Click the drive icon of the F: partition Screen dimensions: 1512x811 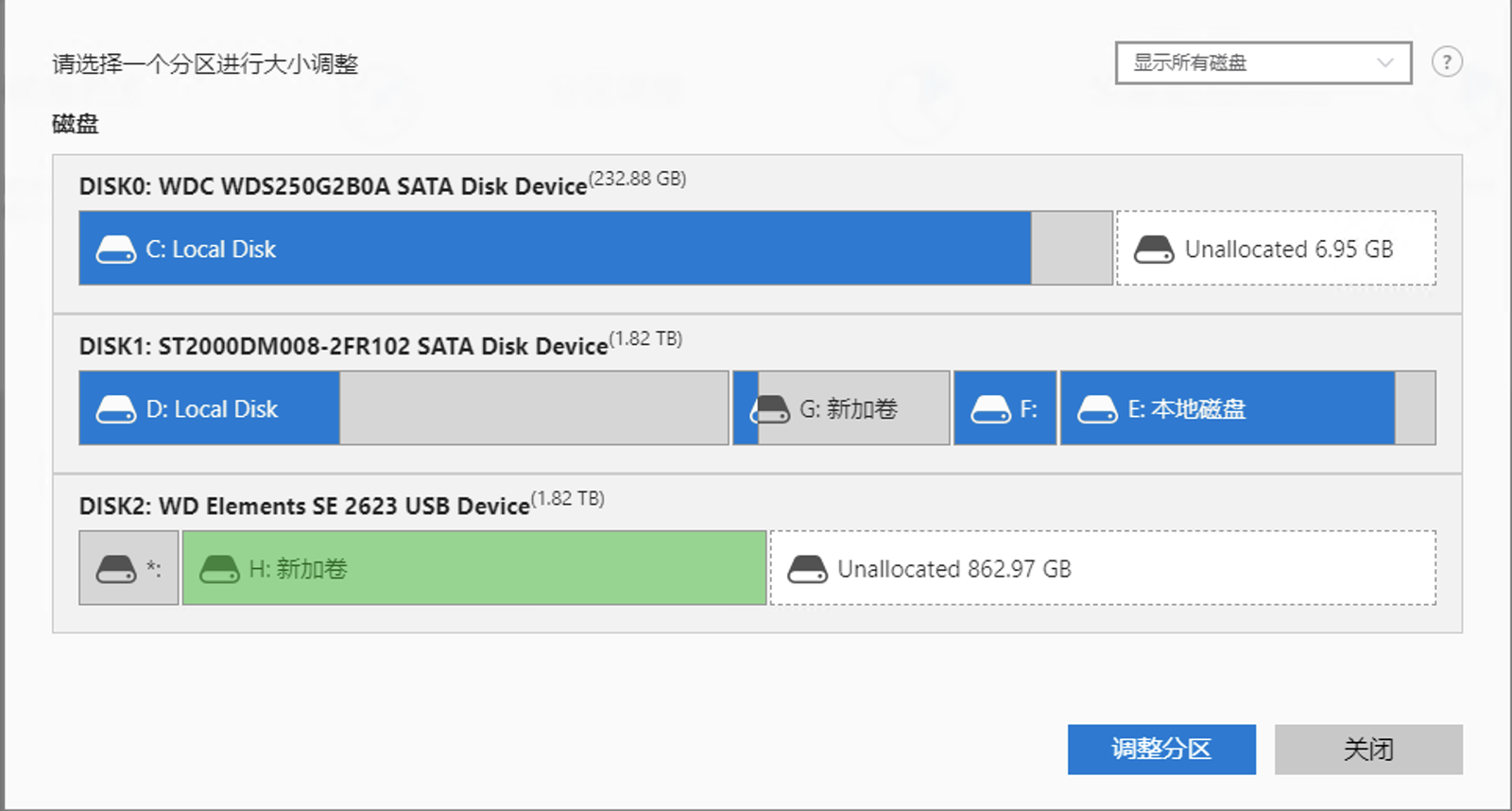(991, 409)
